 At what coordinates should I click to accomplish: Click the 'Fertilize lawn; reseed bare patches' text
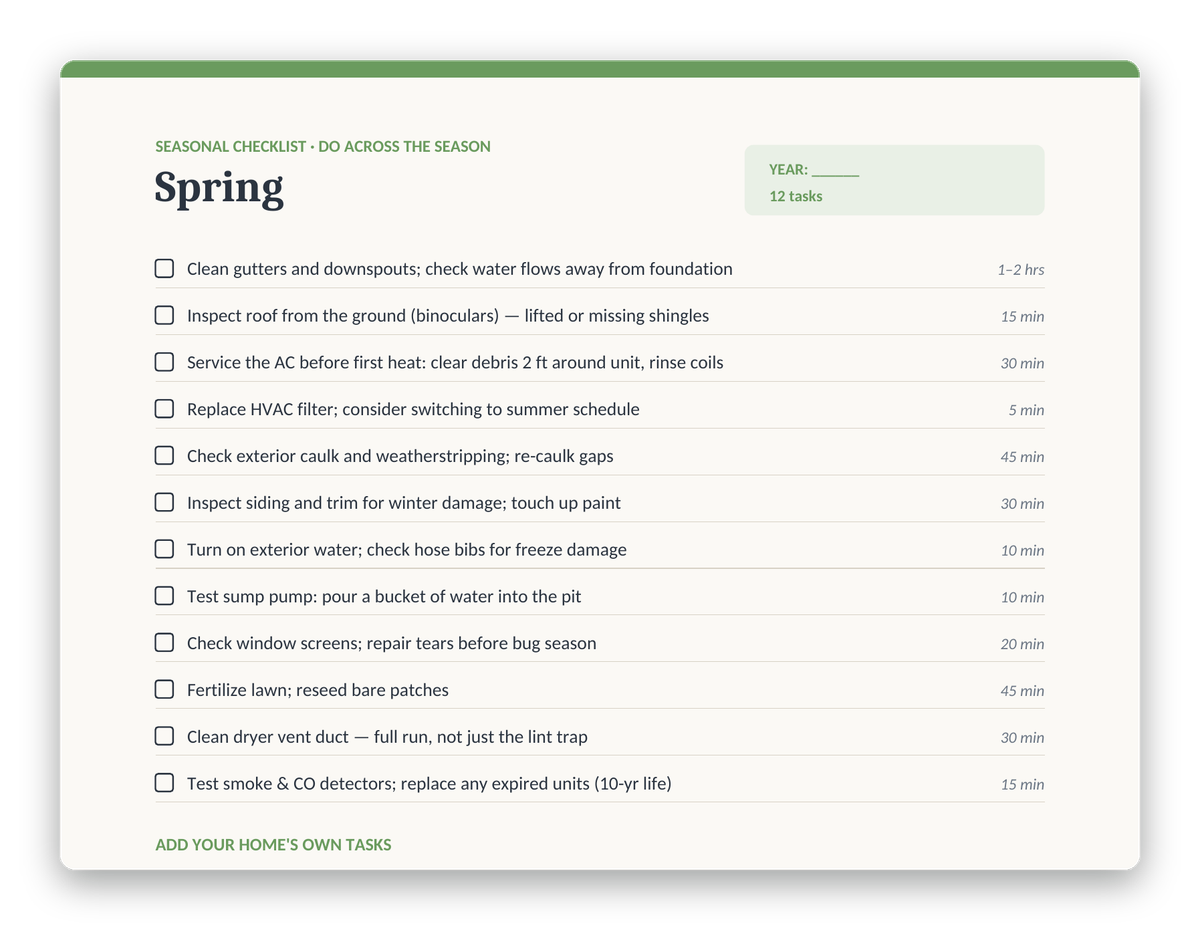318,690
